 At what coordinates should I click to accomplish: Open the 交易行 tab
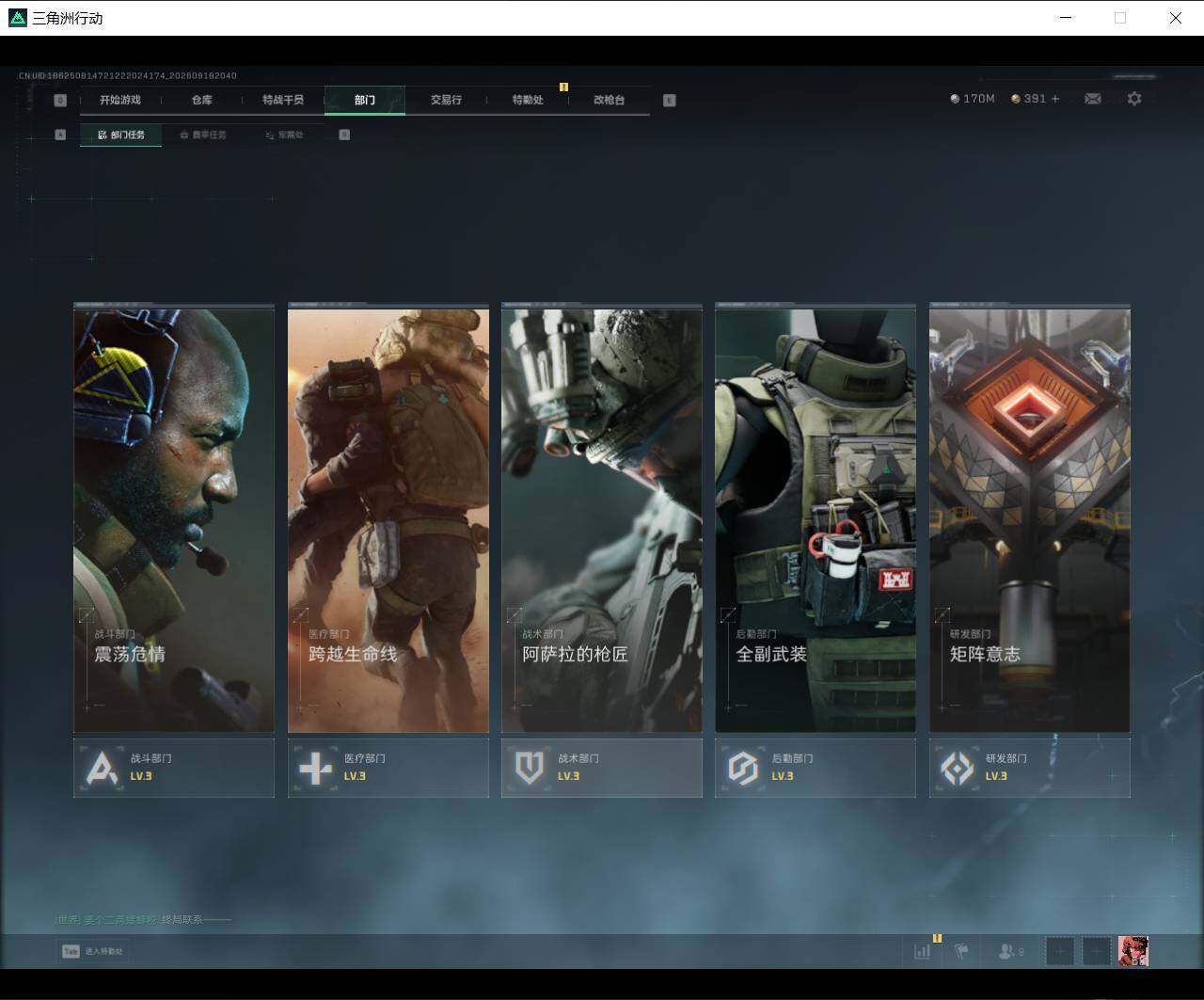coord(446,100)
